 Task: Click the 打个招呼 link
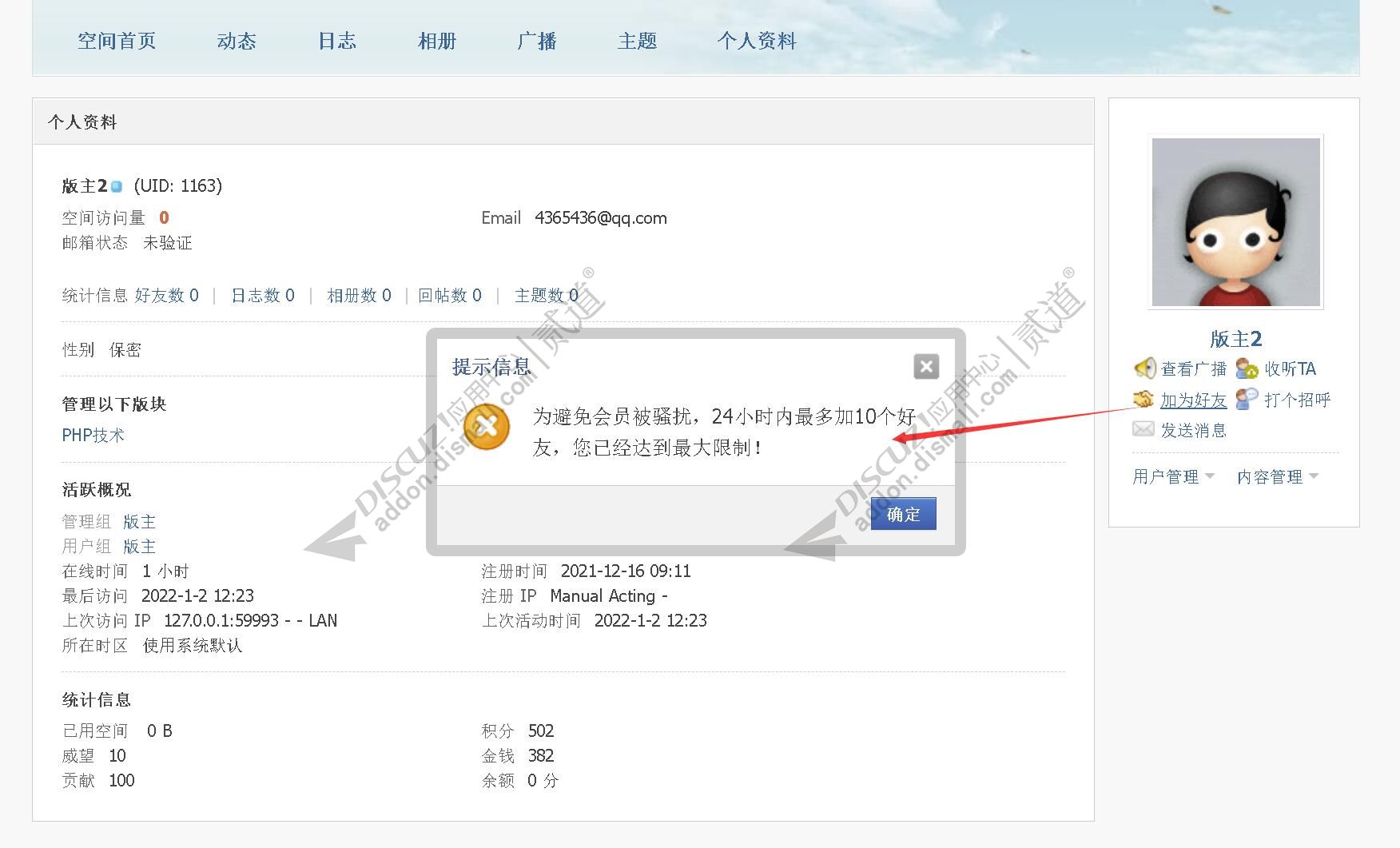[x=1298, y=400]
